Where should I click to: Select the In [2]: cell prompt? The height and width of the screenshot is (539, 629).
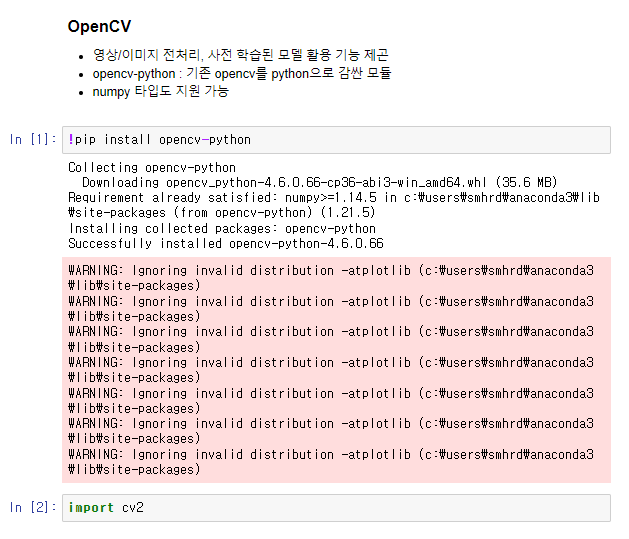point(33,507)
